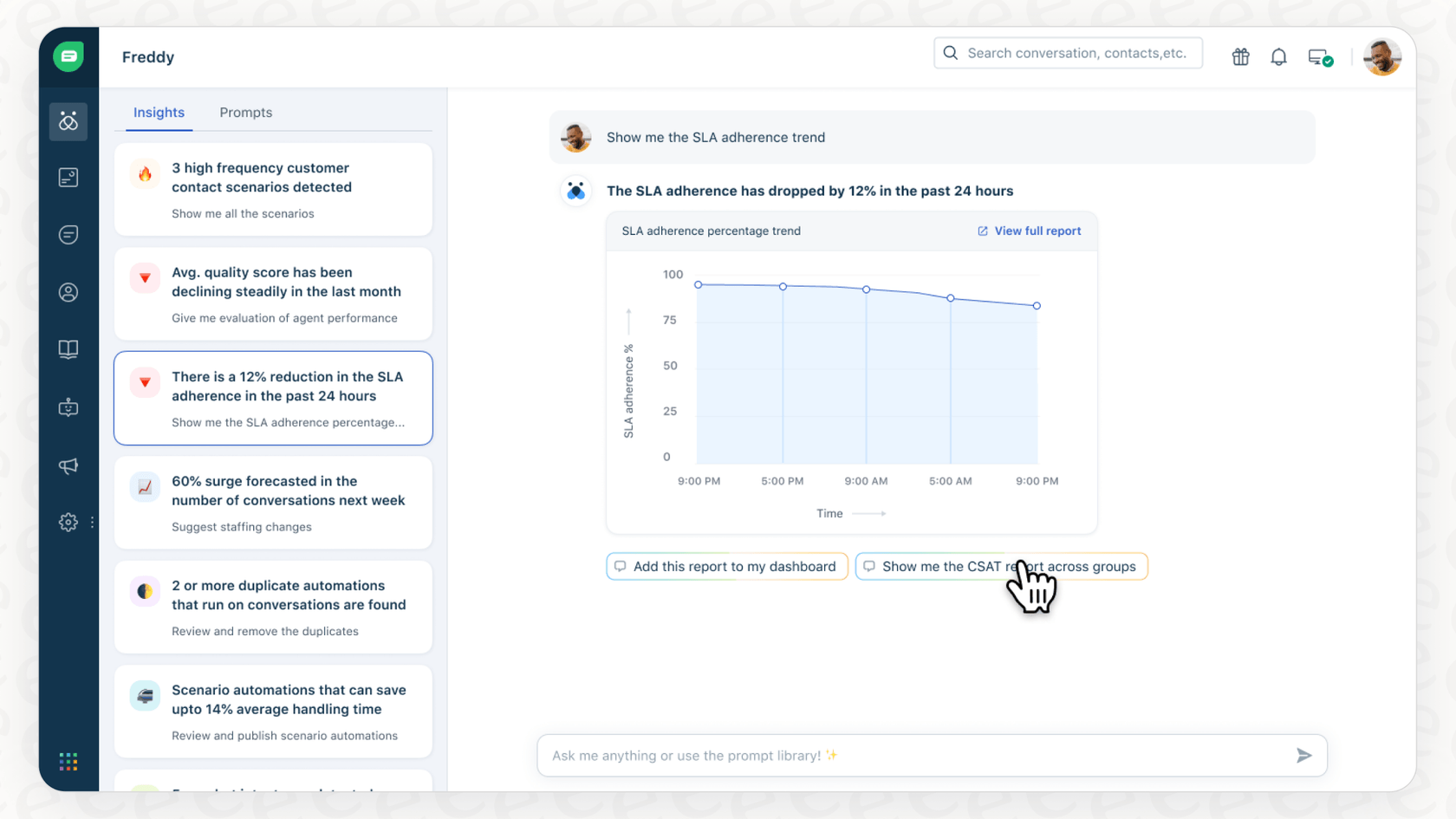This screenshot has width=1456, height=819.
Task: Open the Announcements megaphone icon
Action: (68, 465)
